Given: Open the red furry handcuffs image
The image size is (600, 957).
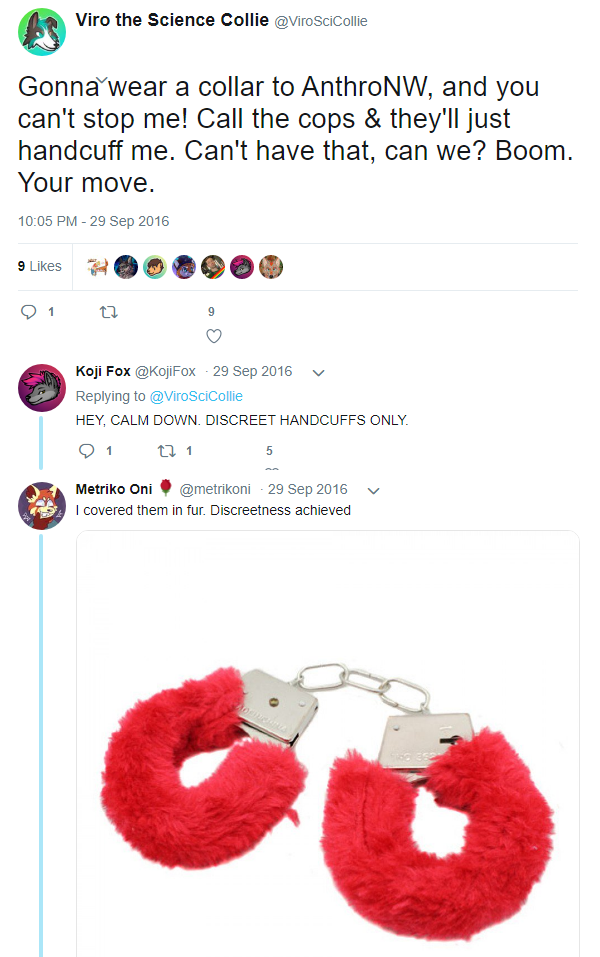Looking at the screenshot, I should (x=328, y=743).
